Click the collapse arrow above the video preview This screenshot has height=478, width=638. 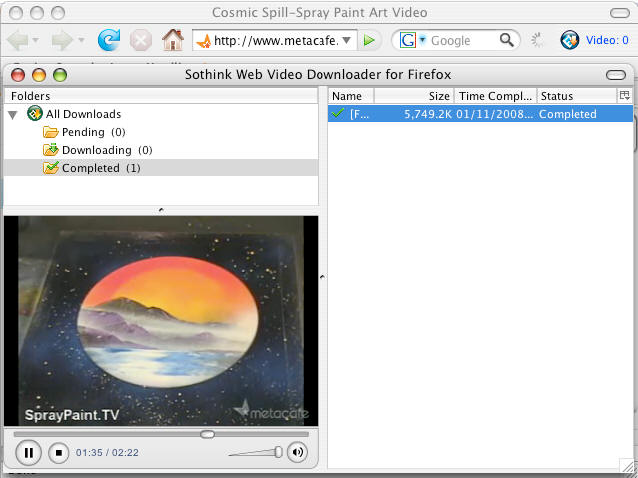(x=161, y=210)
